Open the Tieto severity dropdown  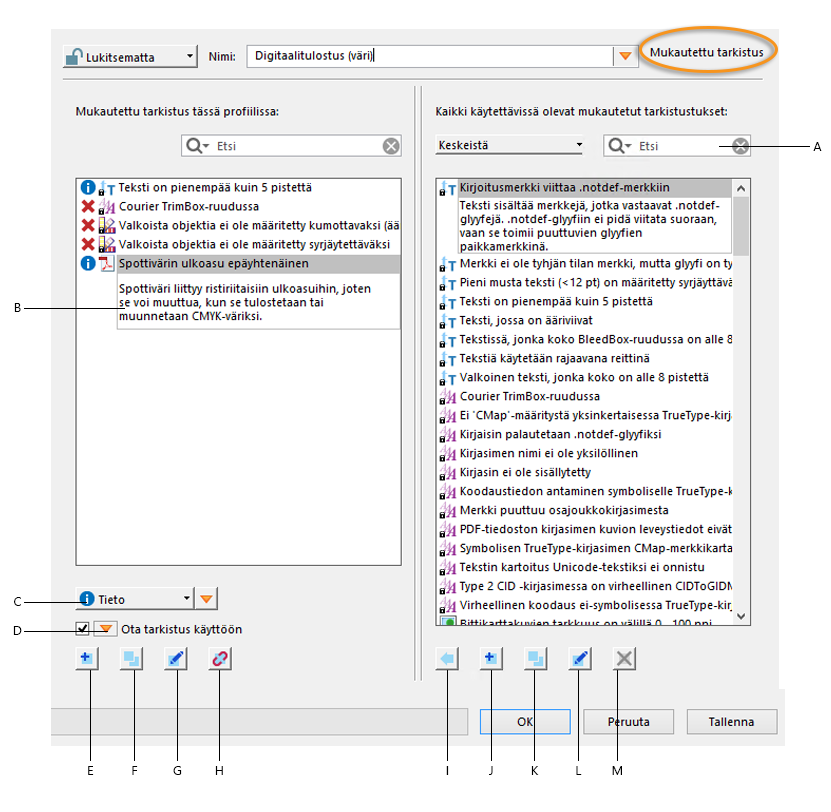[135, 599]
